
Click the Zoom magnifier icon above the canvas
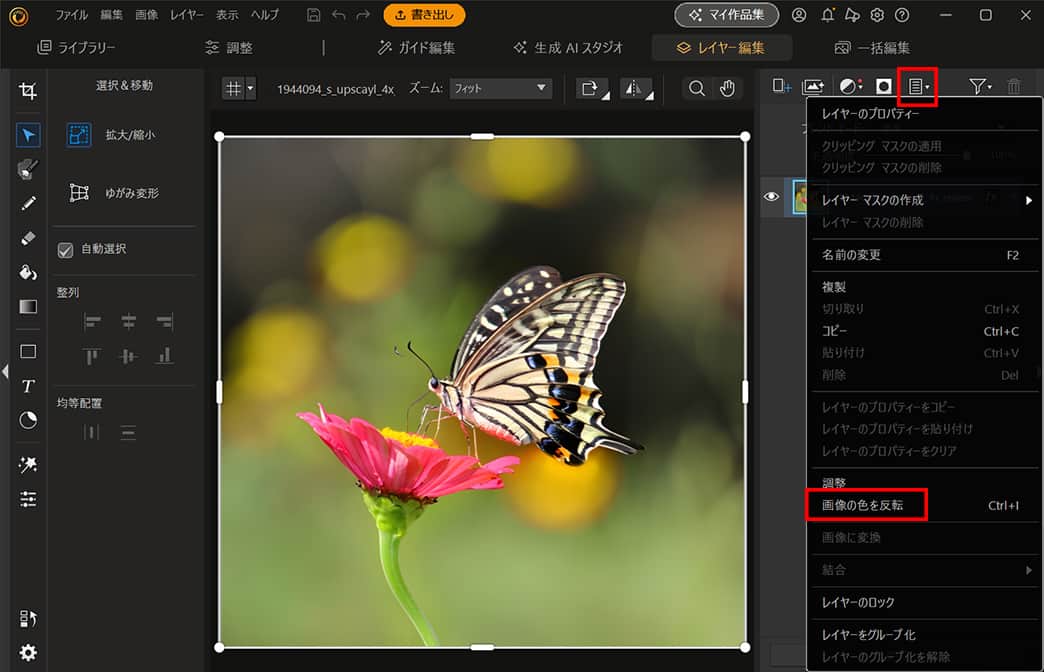[696, 88]
